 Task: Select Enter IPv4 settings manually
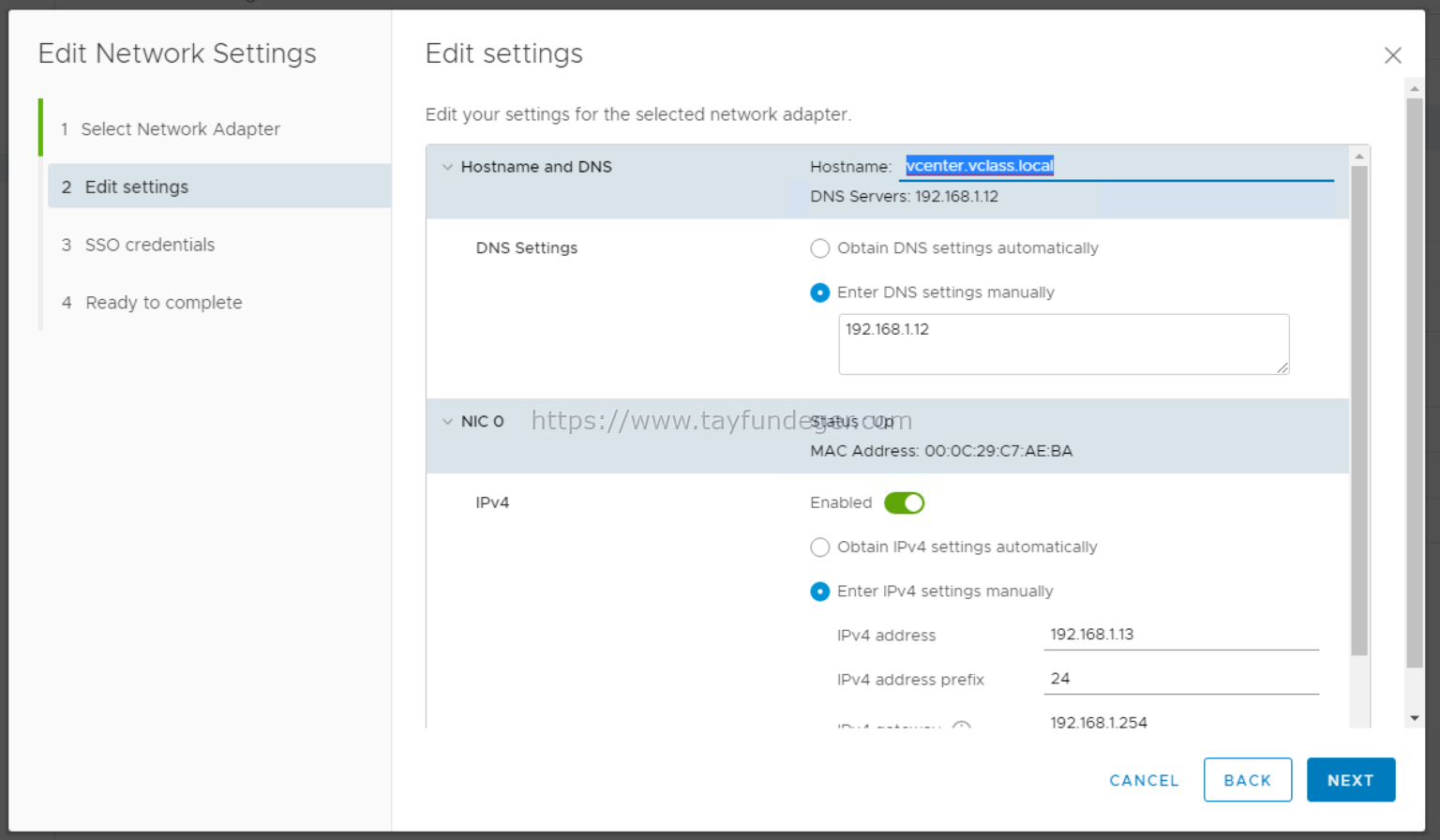tap(819, 592)
